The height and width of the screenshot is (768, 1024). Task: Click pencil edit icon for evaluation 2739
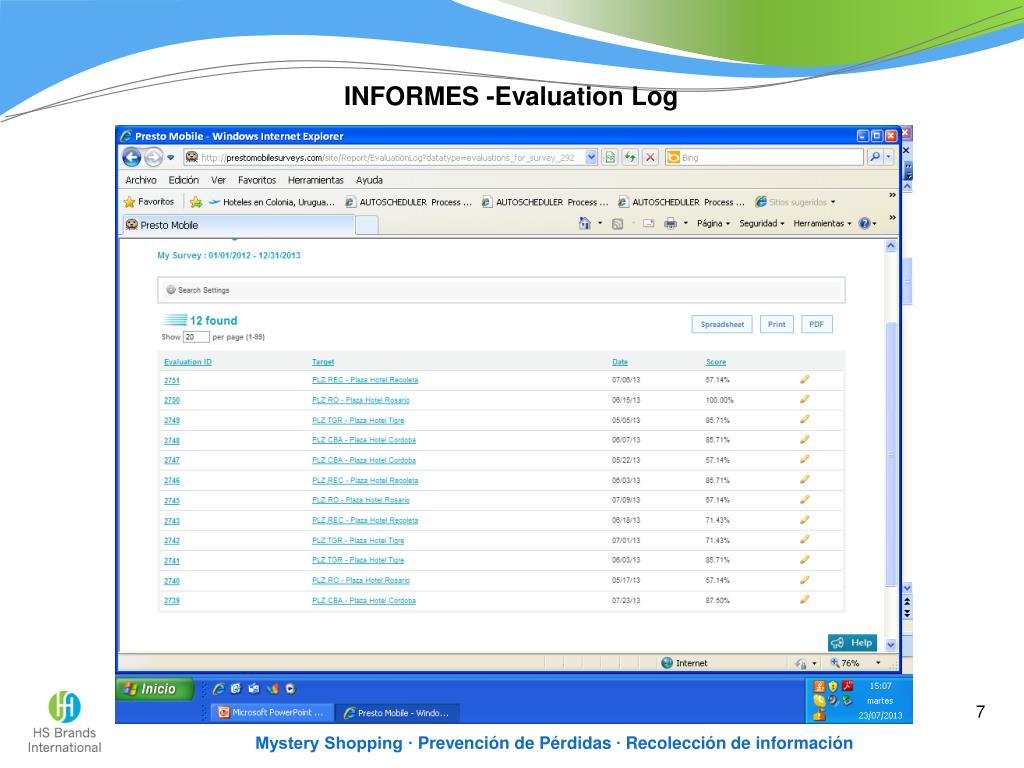click(804, 600)
